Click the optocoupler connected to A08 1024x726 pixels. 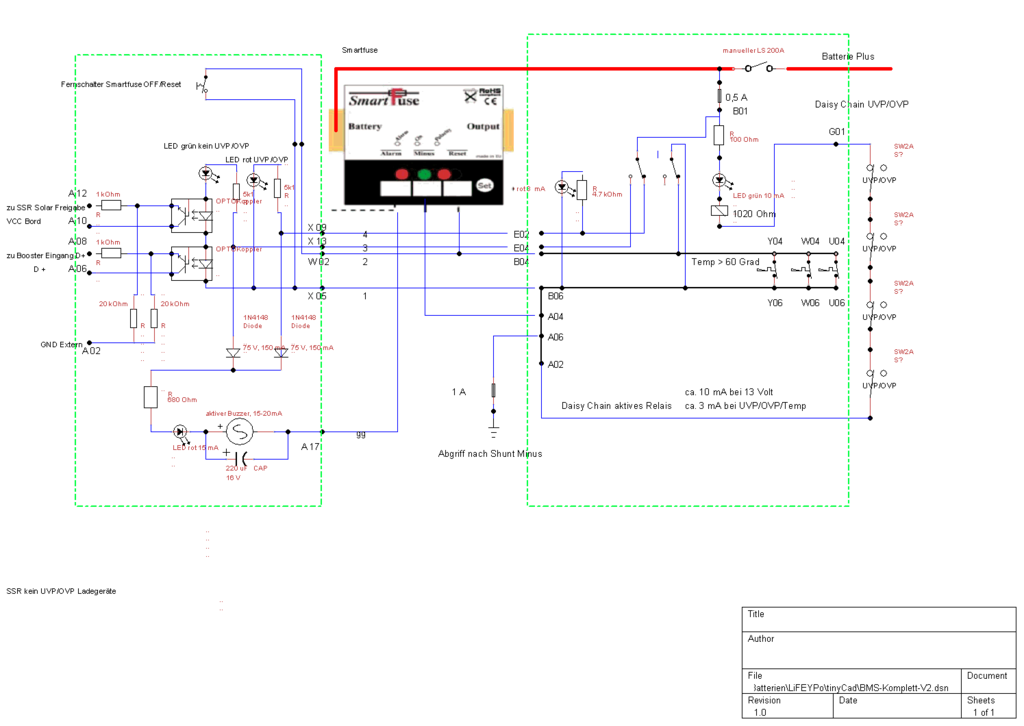coord(191,263)
